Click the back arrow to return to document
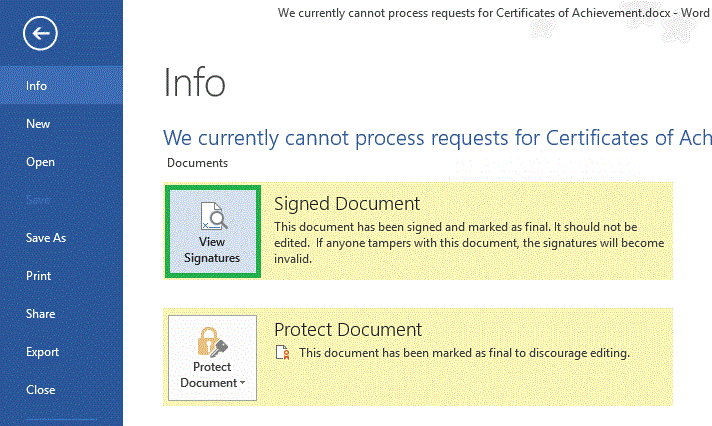 pyautogui.click(x=41, y=34)
